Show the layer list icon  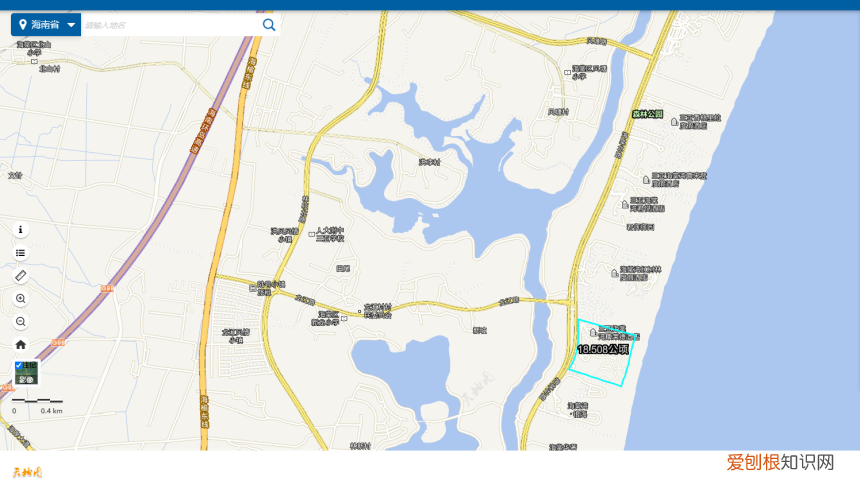click(21, 253)
